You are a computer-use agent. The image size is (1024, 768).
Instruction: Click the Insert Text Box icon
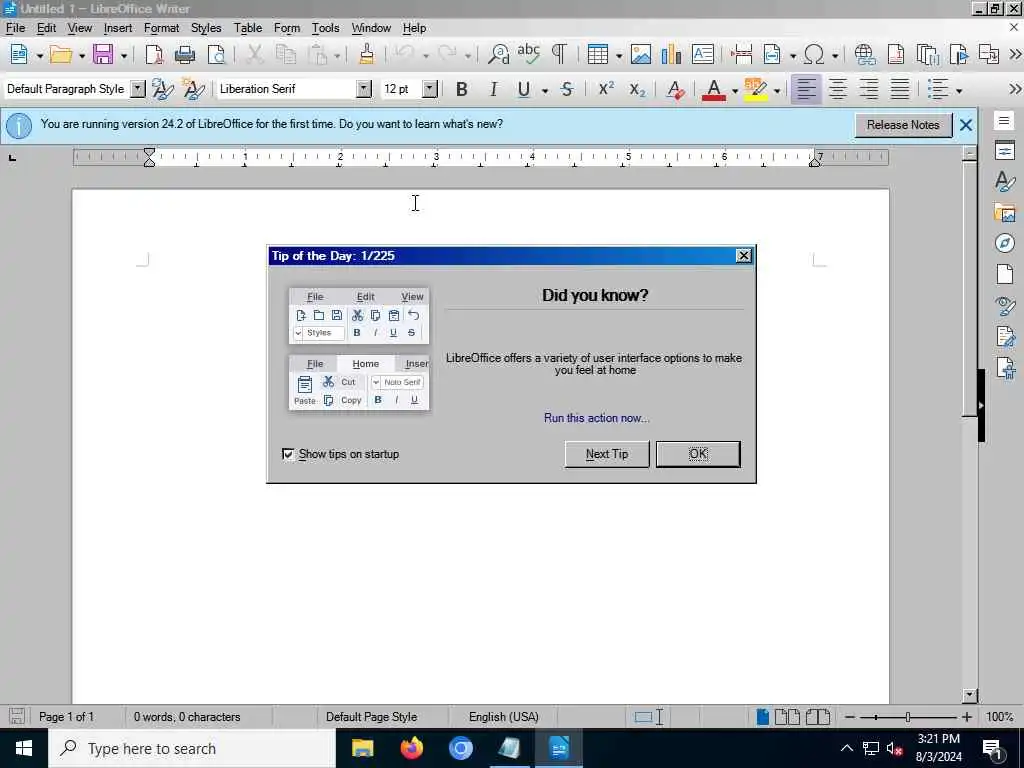(x=702, y=54)
